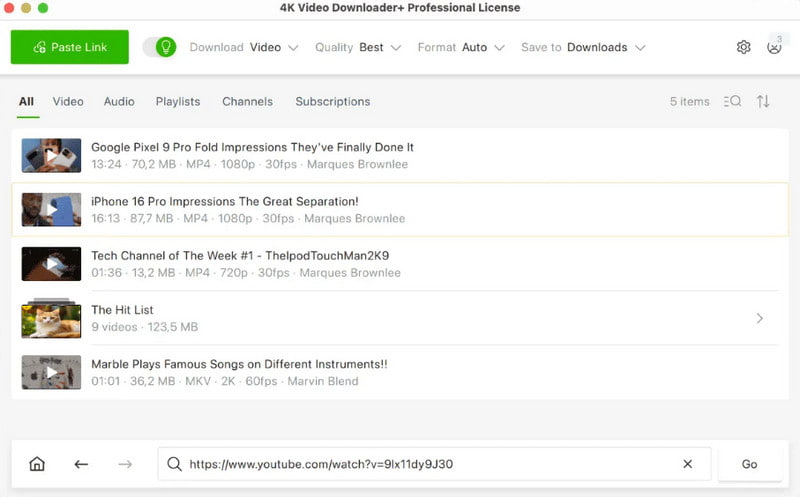Click the '01:36 · 13,2 MB · MP4 · 720p' details
This screenshot has width=800, height=497.
pyautogui.click(x=246, y=272)
